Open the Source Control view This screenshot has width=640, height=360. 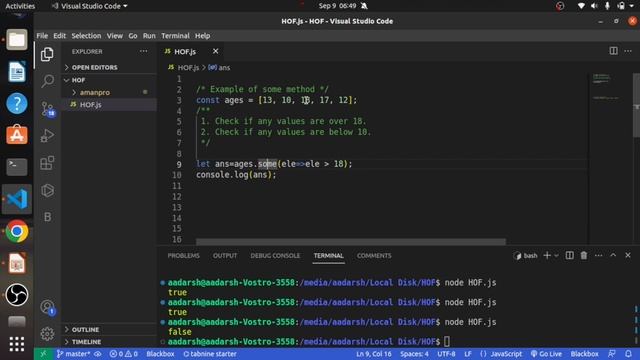click(47, 109)
